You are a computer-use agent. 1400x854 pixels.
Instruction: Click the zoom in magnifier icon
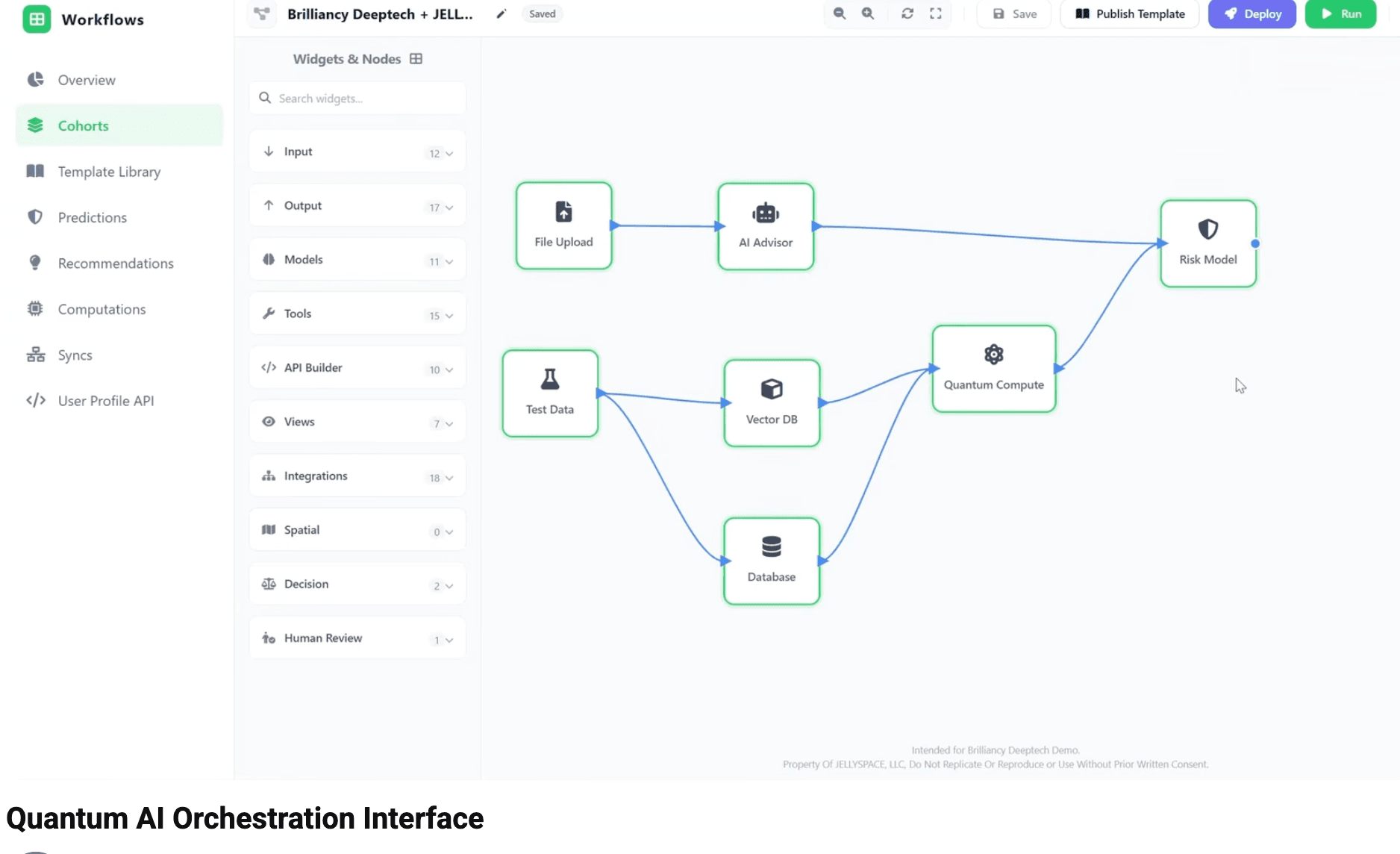pyautogui.click(x=868, y=13)
